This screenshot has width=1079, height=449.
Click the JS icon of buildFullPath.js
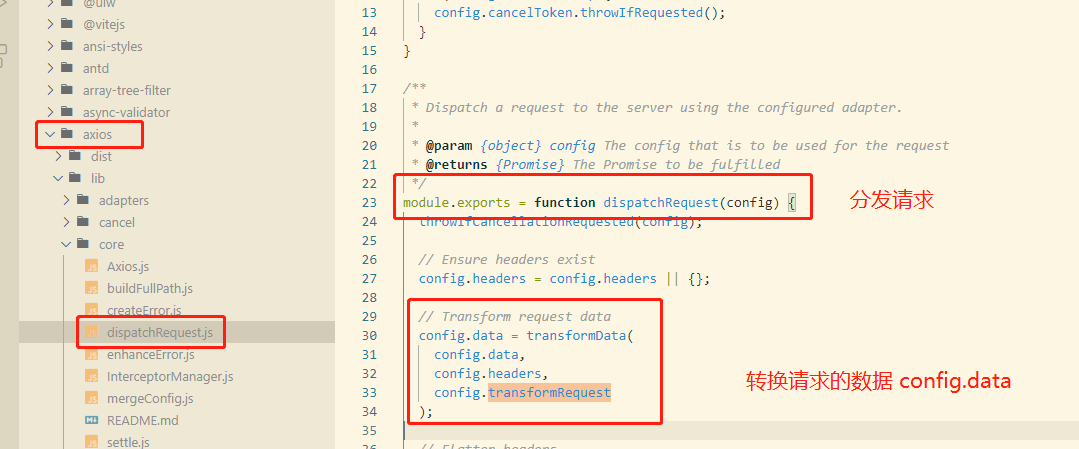[x=92, y=289]
